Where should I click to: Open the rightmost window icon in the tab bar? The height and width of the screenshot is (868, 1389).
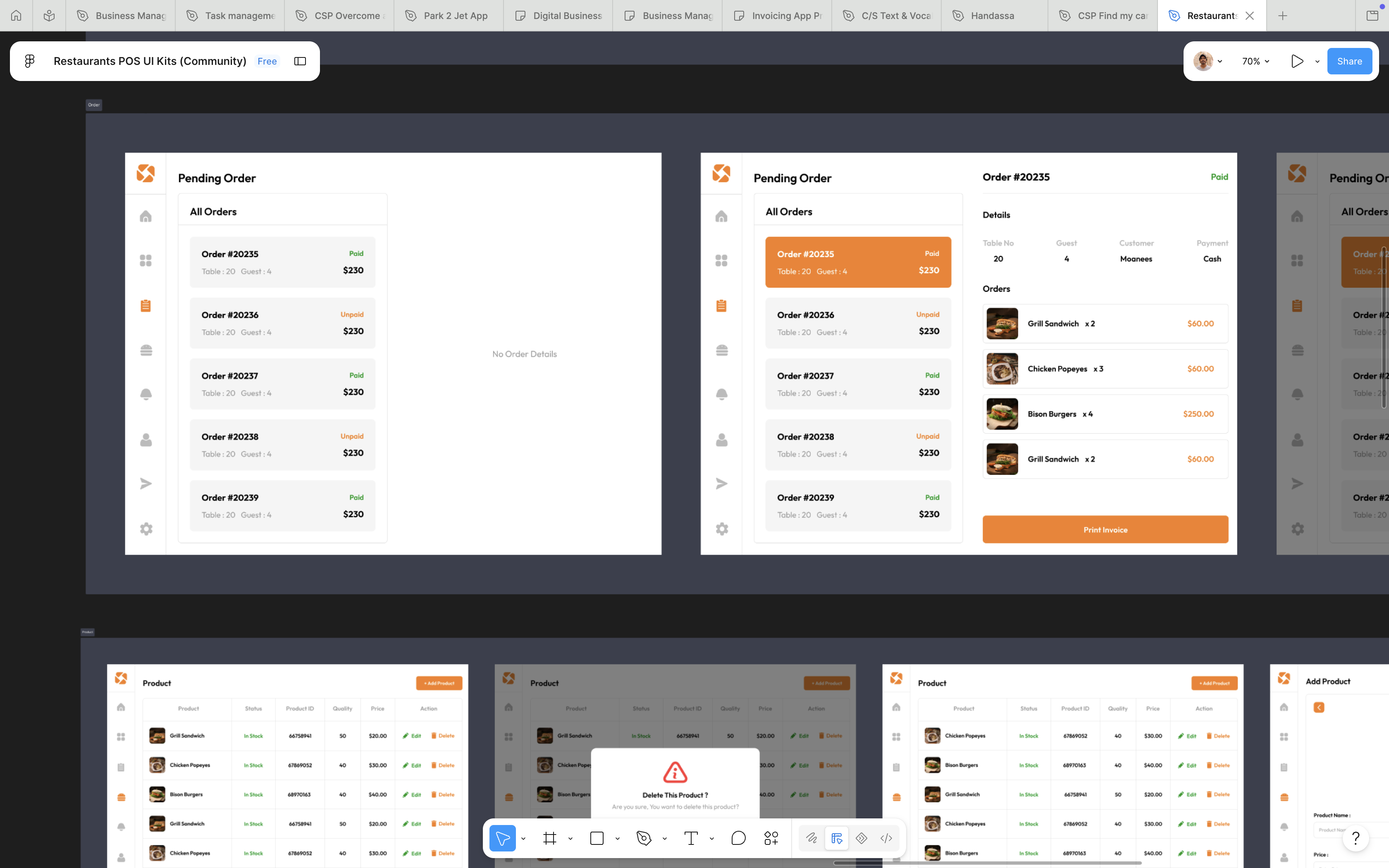[1372, 16]
